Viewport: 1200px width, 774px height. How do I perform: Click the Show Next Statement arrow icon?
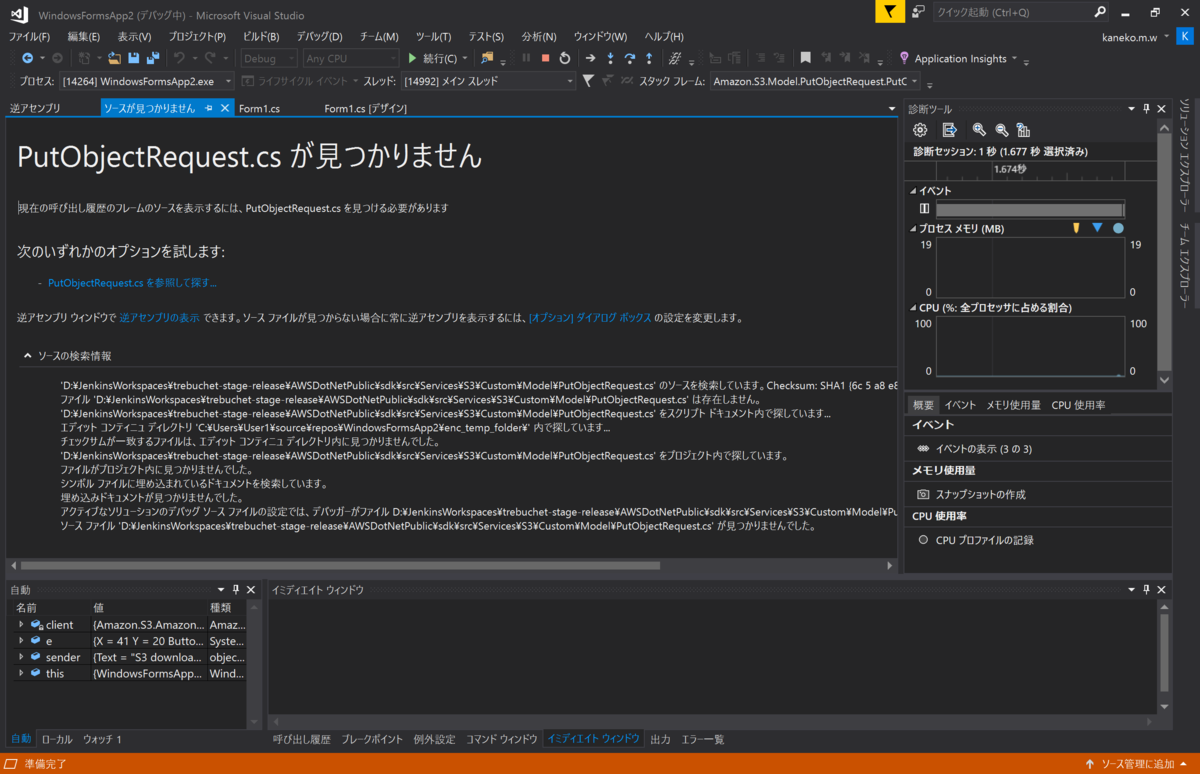click(x=591, y=58)
